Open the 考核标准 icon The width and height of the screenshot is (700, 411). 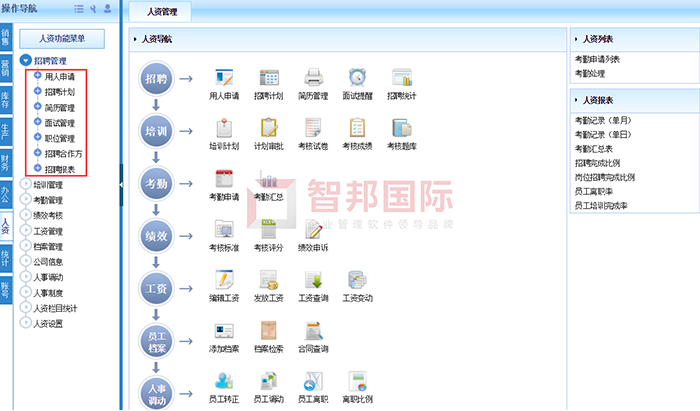(x=224, y=229)
